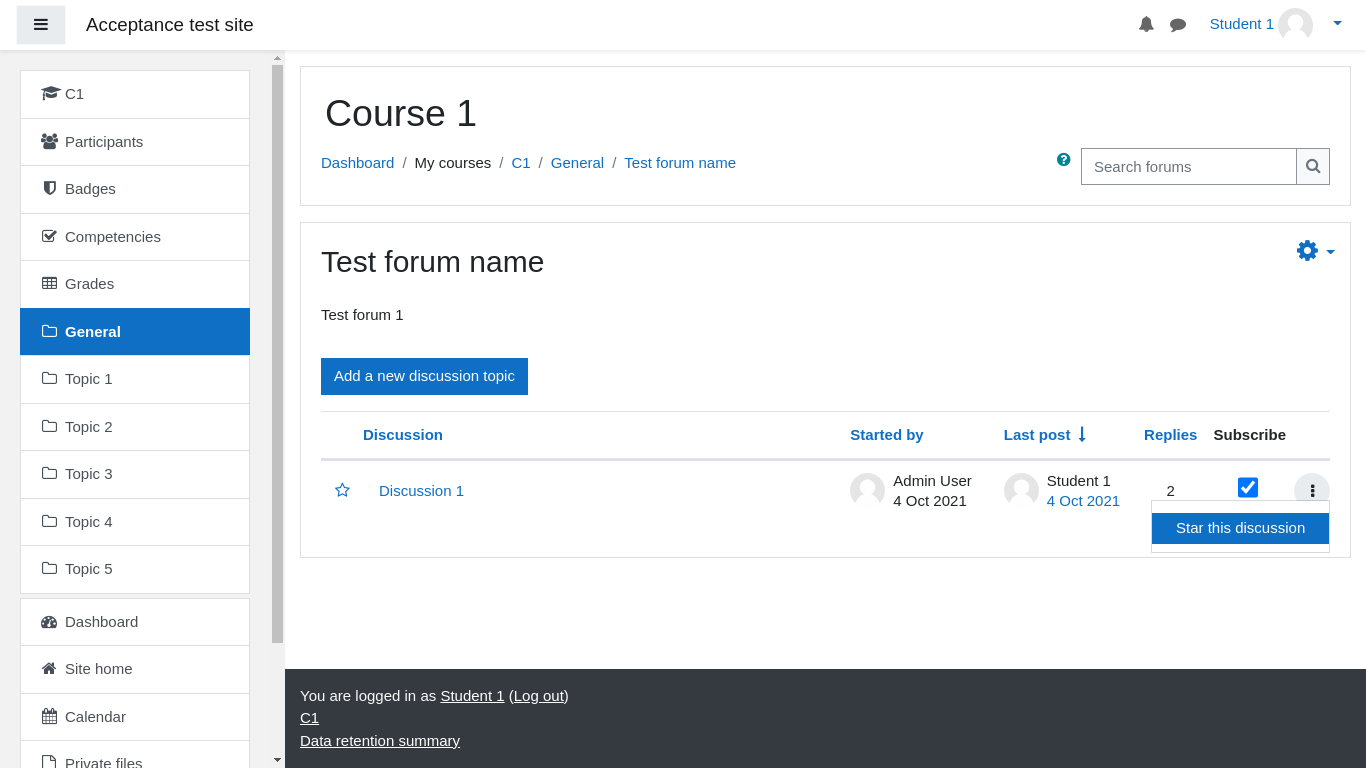The width and height of the screenshot is (1366, 768).
Task: Open the 4 Oct 2021 last post link
Action: 1083,501
